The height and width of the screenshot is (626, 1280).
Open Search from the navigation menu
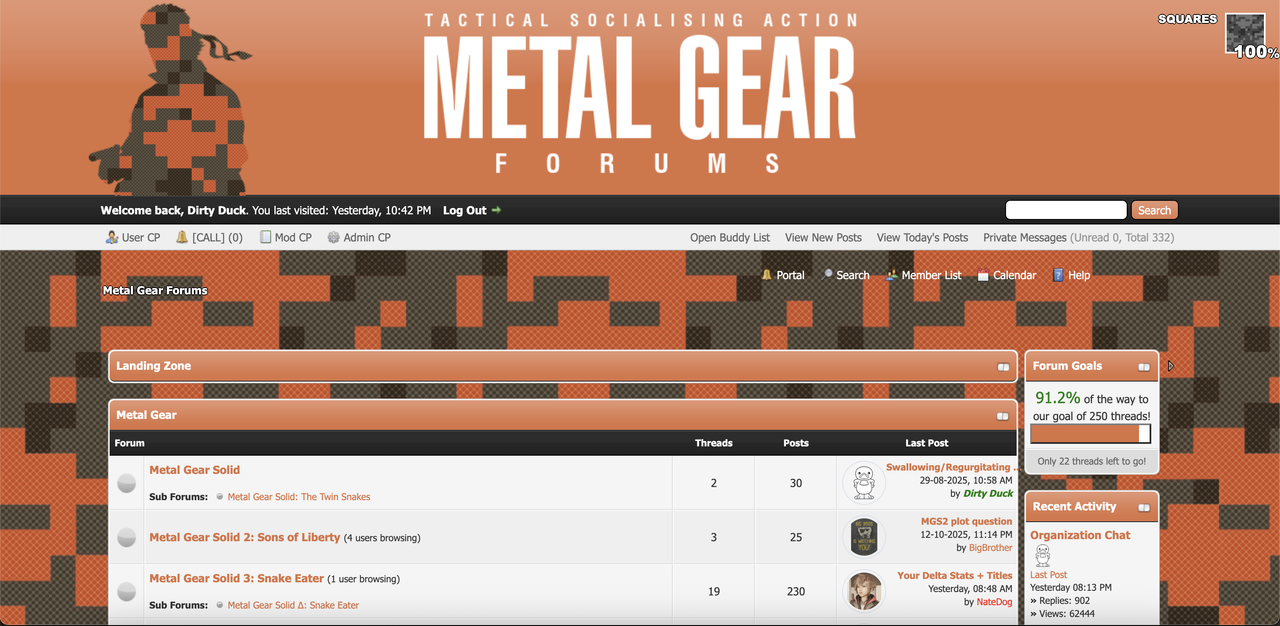(x=853, y=275)
